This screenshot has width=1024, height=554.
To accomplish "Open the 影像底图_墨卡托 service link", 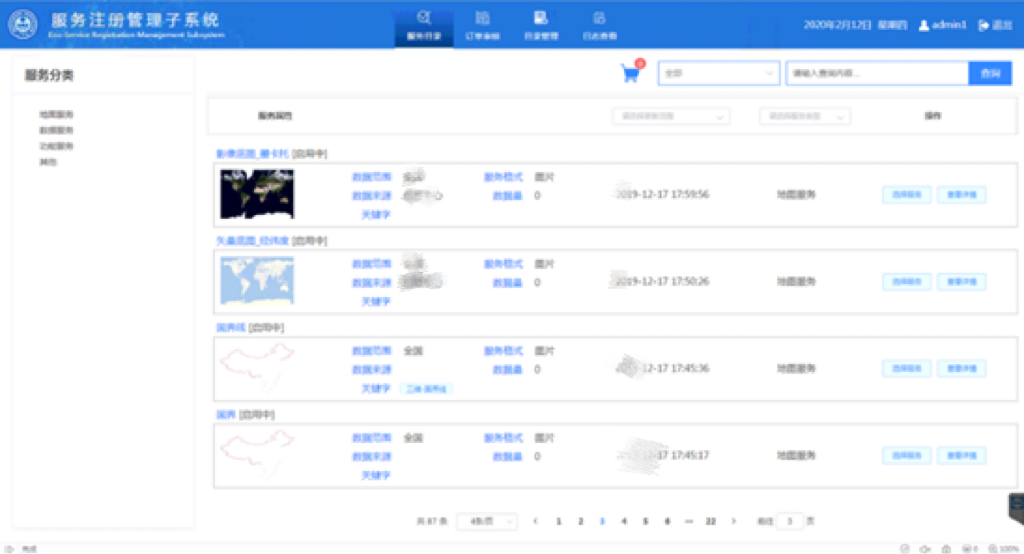I will 252,154.
